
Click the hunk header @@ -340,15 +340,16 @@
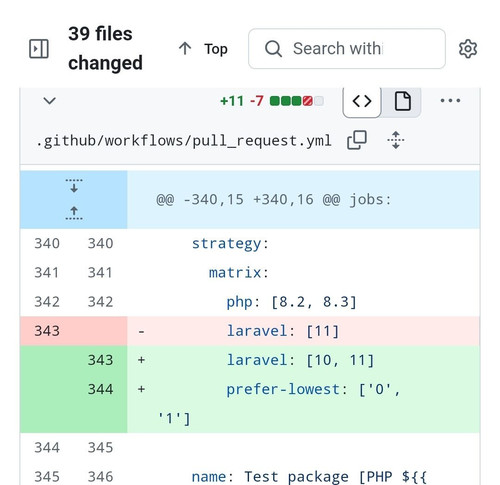click(x=273, y=200)
